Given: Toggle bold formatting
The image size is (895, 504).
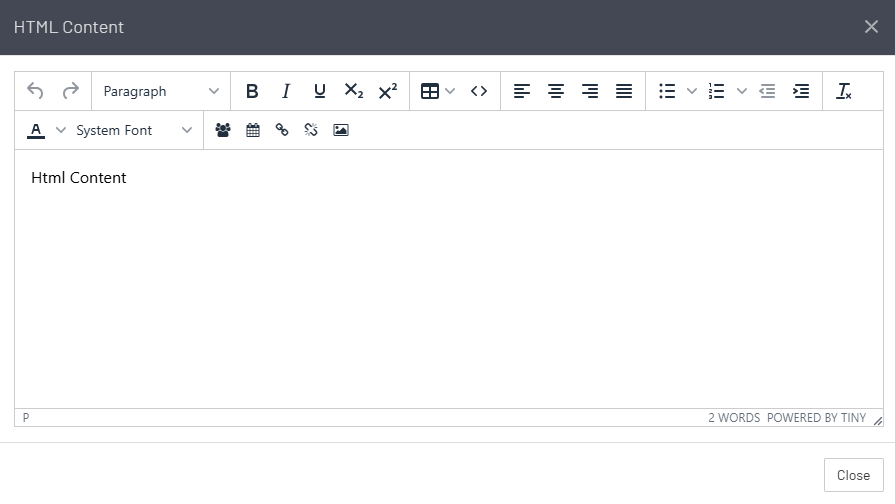Looking at the screenshot, I should (252, 91).
